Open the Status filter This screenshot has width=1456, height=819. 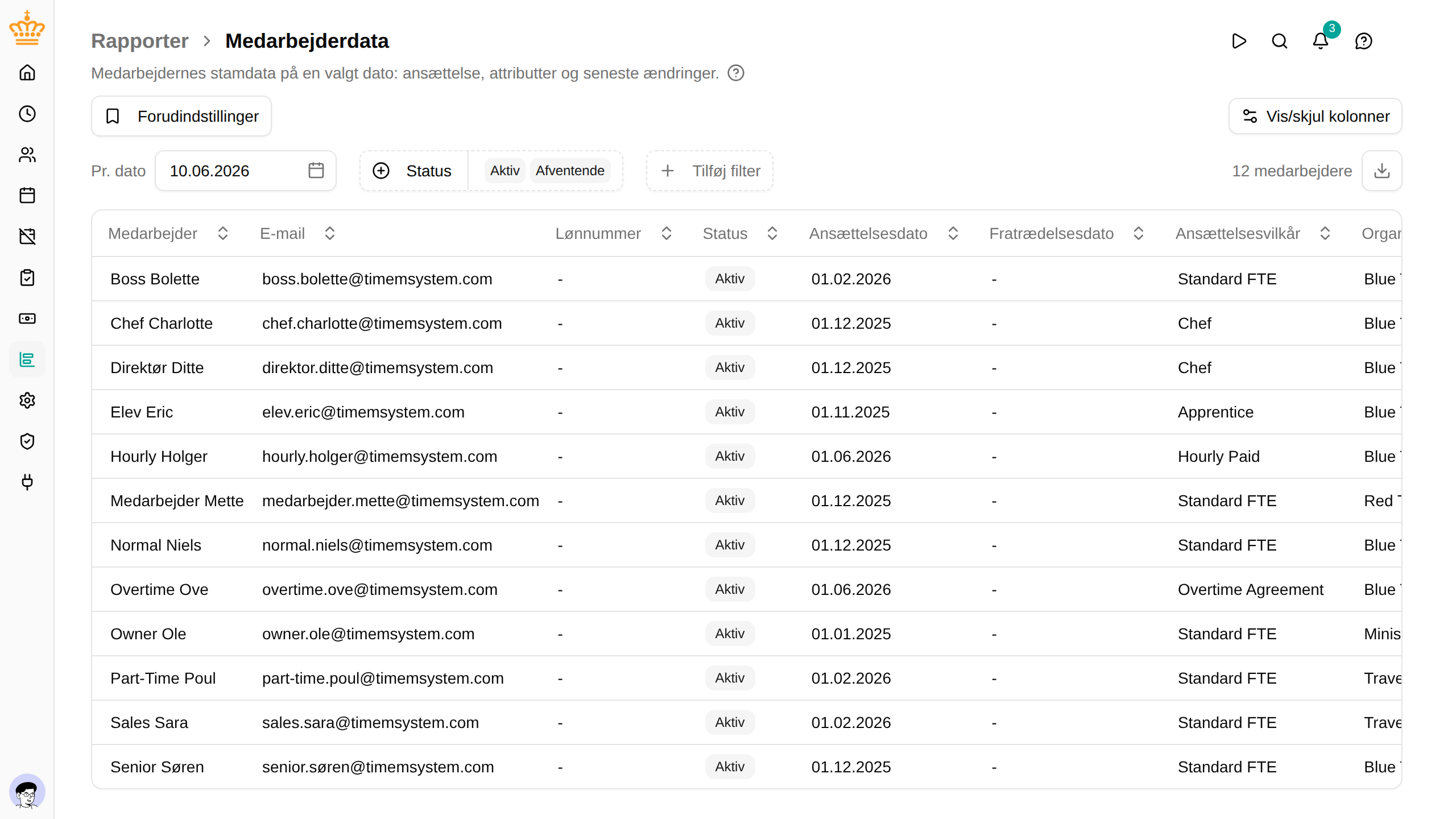click(413, 171)
